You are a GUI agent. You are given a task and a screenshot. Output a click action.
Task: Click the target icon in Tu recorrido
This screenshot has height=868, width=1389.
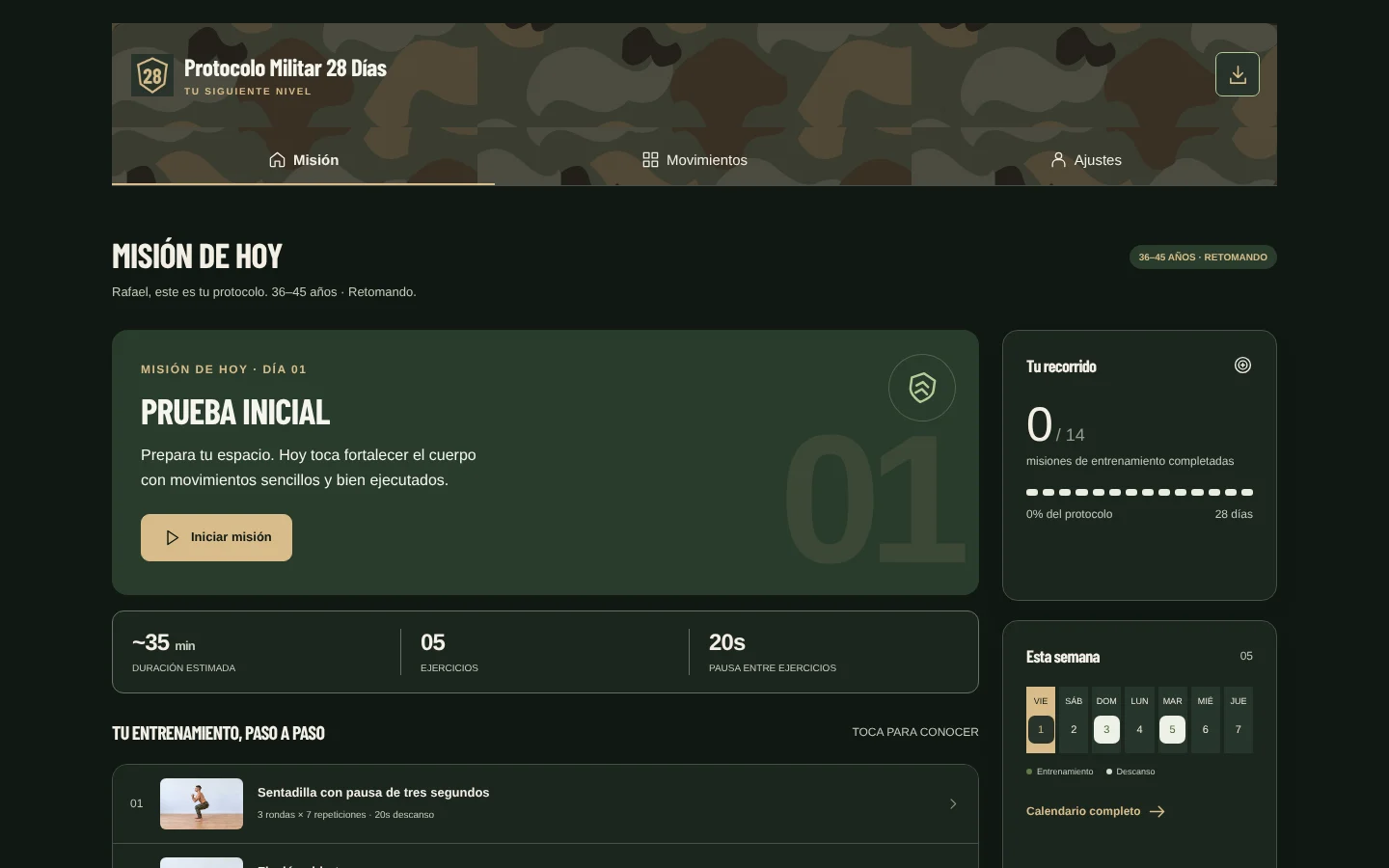(x=1242, y=366)
